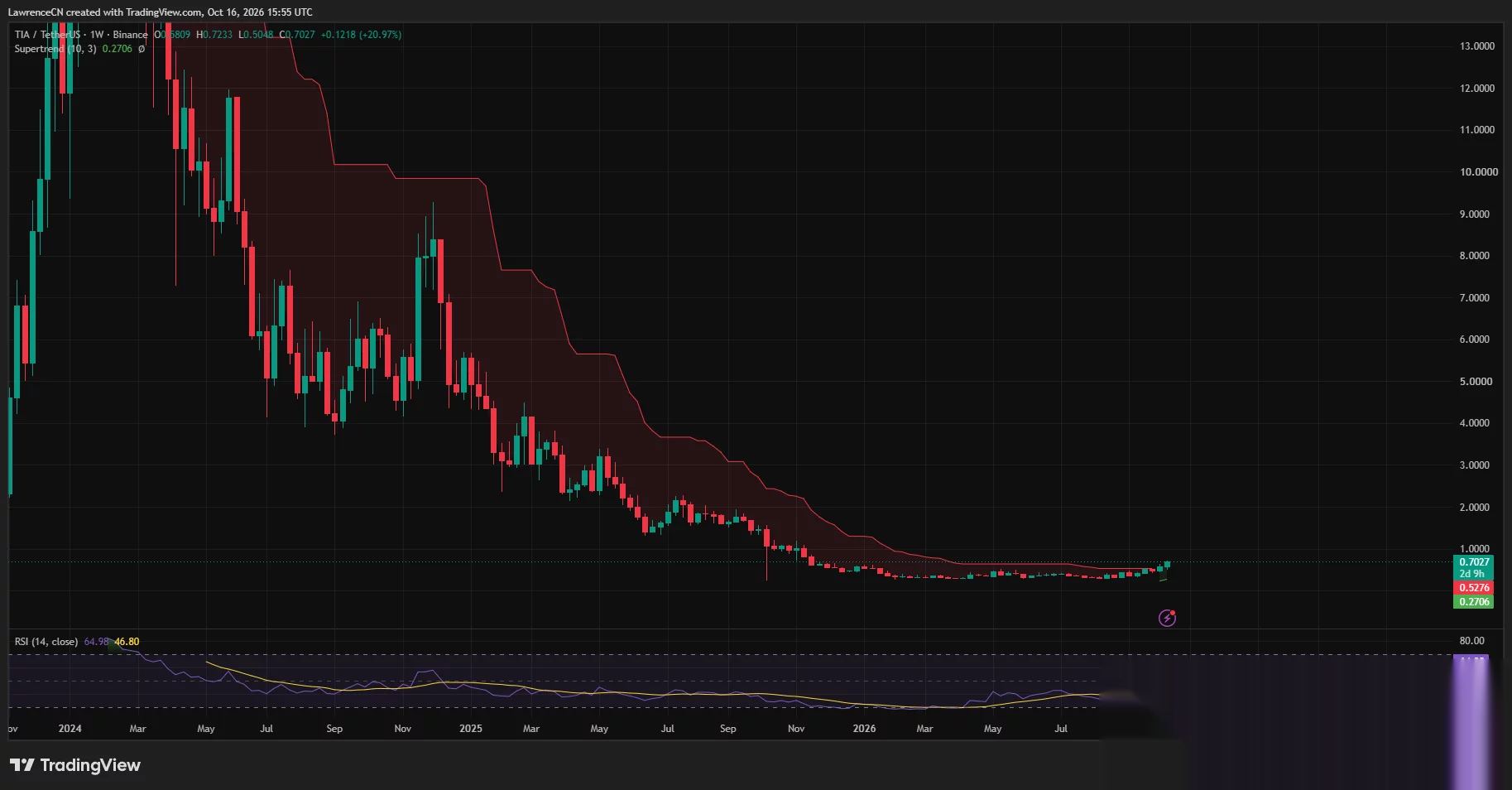The width and height of the screenshot is (1512, 790).
Task: Click the 1.0000 price scale label
Action: click(1475, 549)
